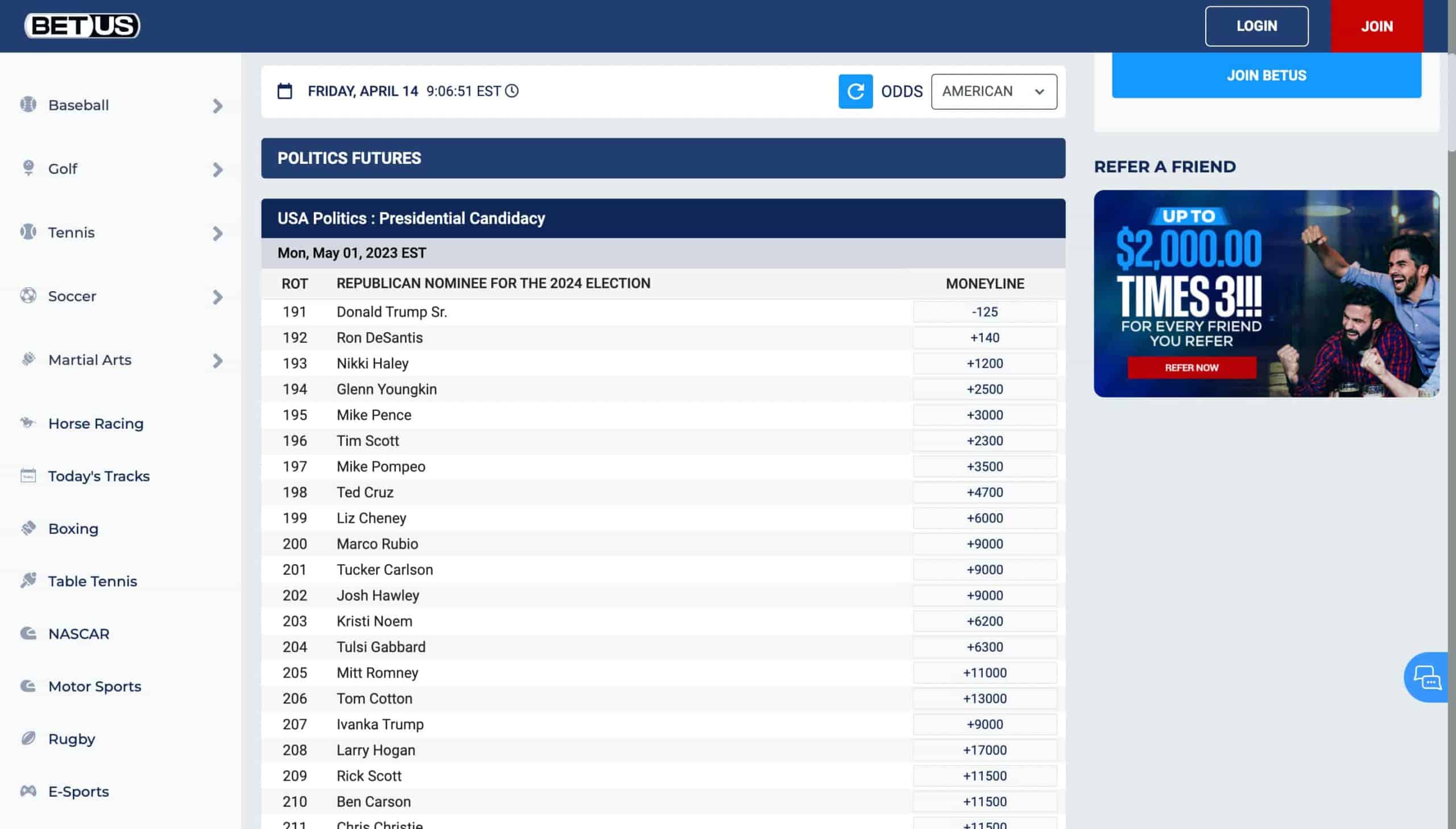
Task: Open the Motor Sports section
Action: [94, 686]
